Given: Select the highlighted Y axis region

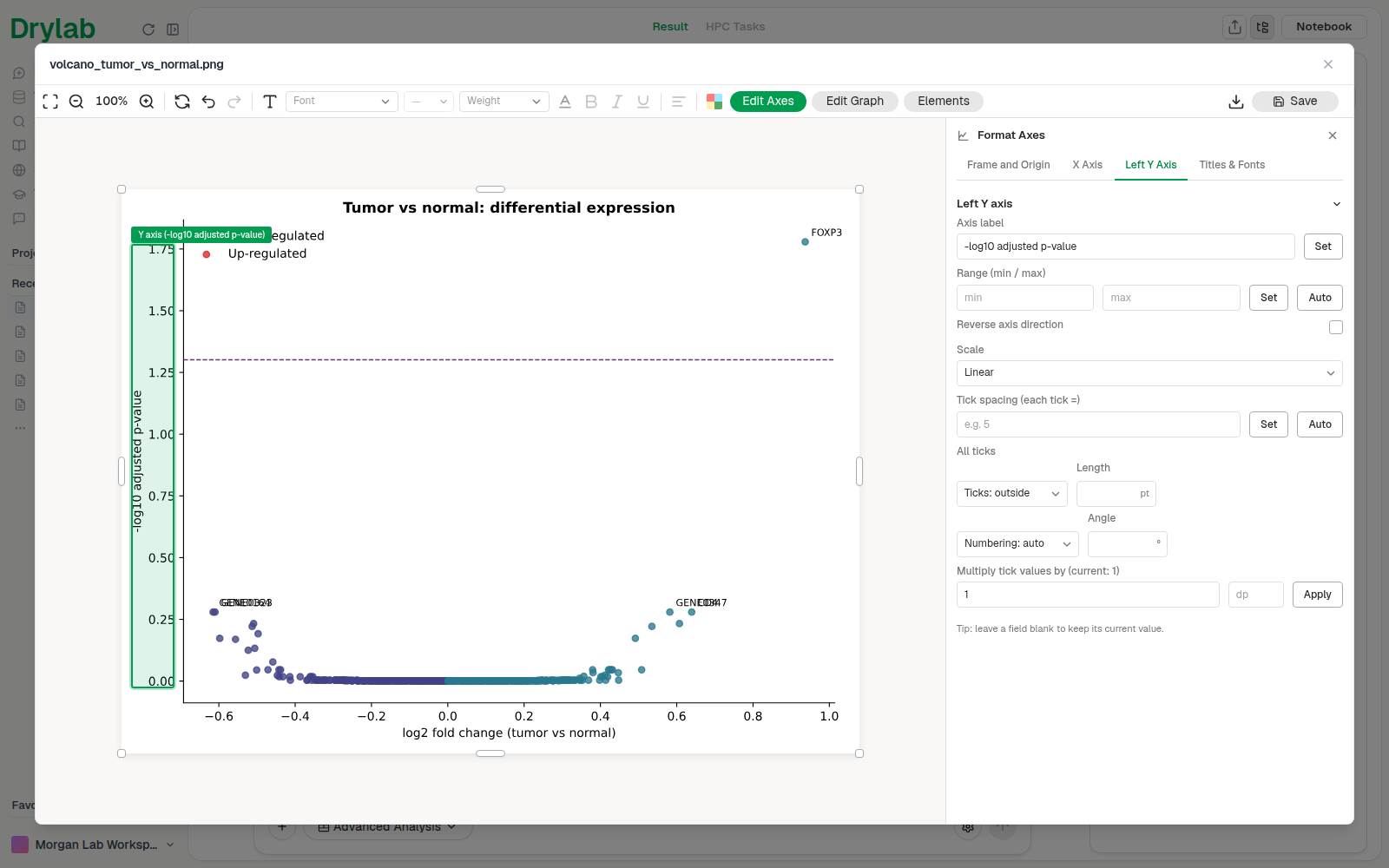Looking at the screenshot, I should (153, 466).
